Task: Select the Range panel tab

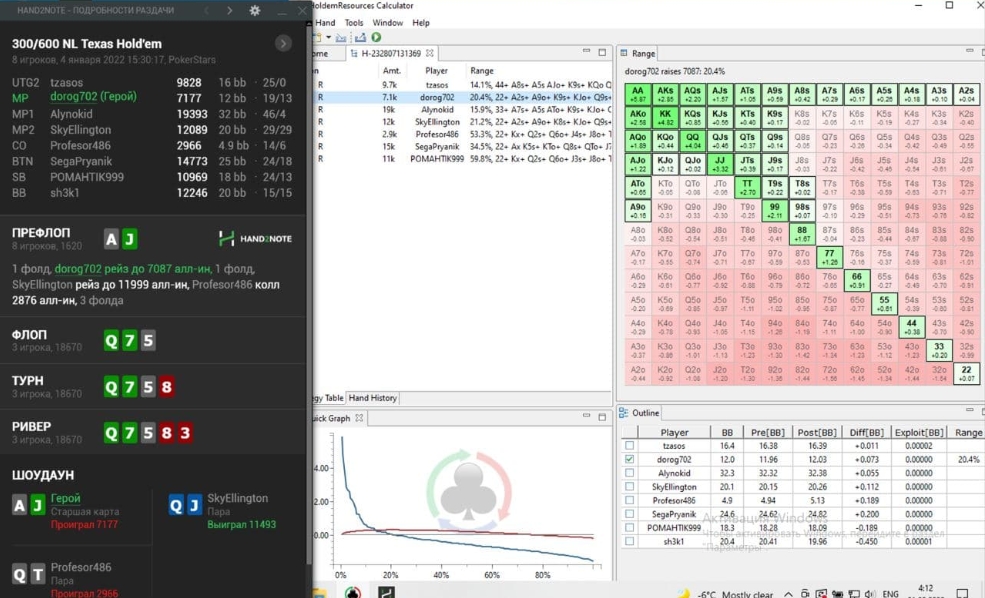Action: (638, 53)
